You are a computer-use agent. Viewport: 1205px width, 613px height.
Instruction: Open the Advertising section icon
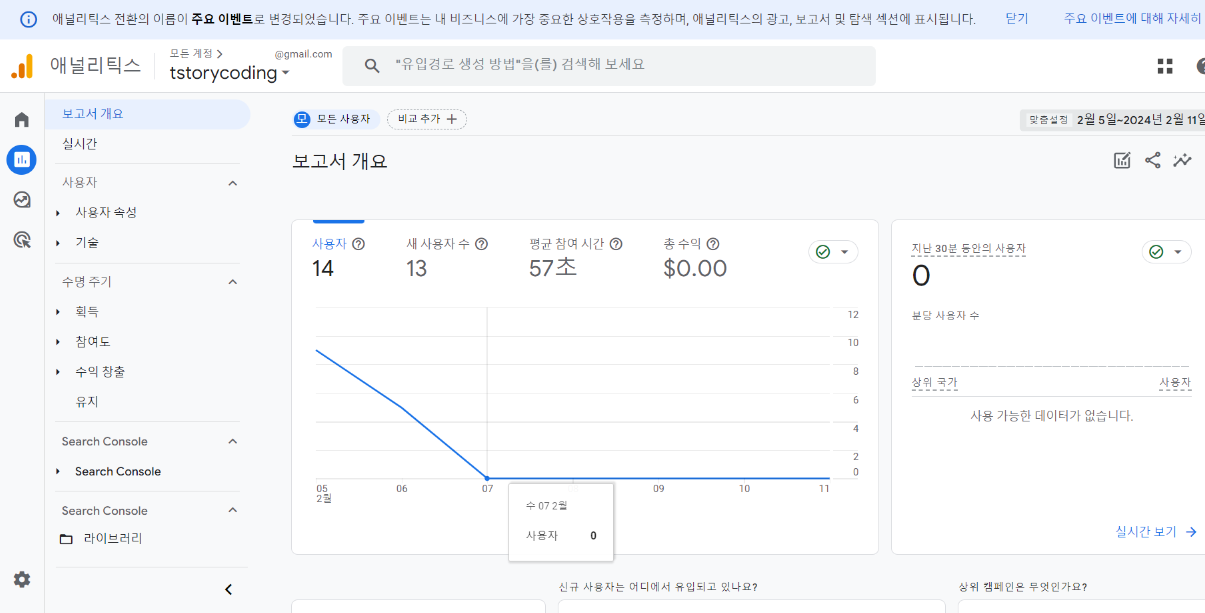pos(21,241)
